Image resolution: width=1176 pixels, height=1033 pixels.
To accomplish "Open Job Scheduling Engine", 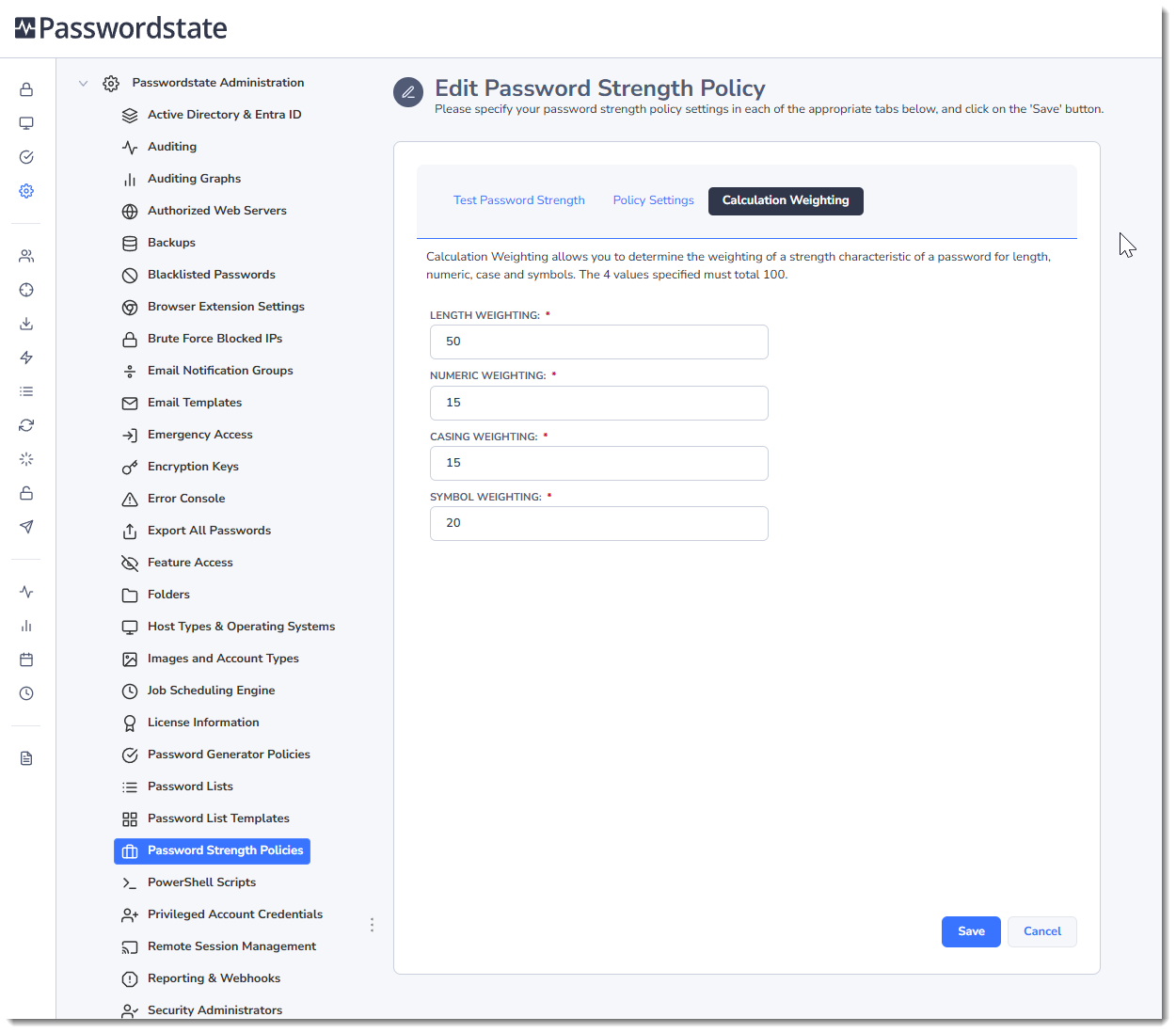I will [x=211, y=691].
